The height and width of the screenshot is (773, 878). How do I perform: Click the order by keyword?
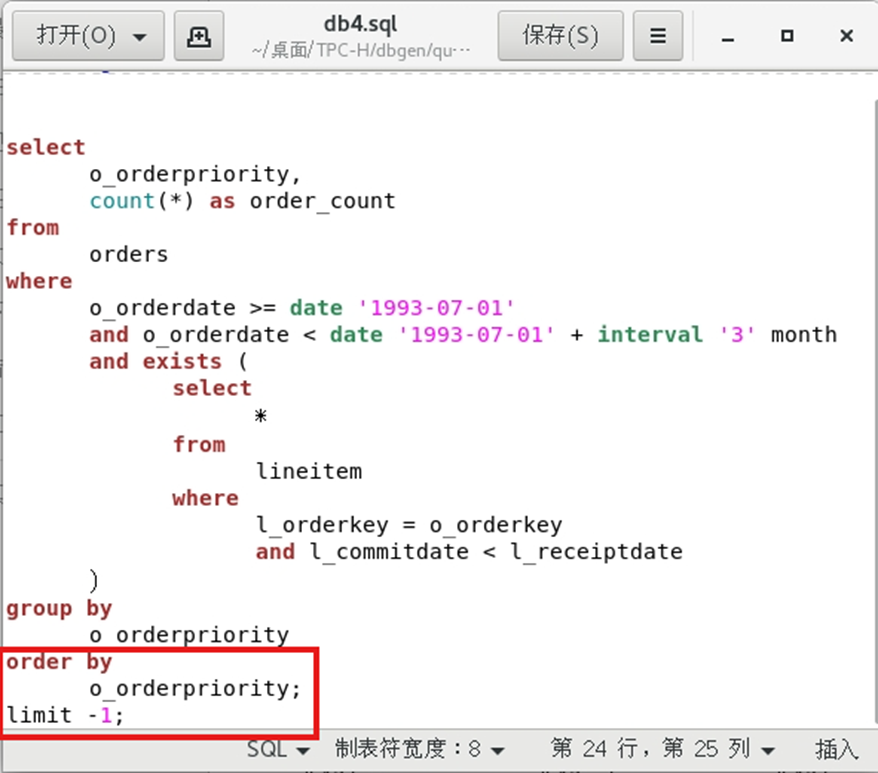point(59,662)
